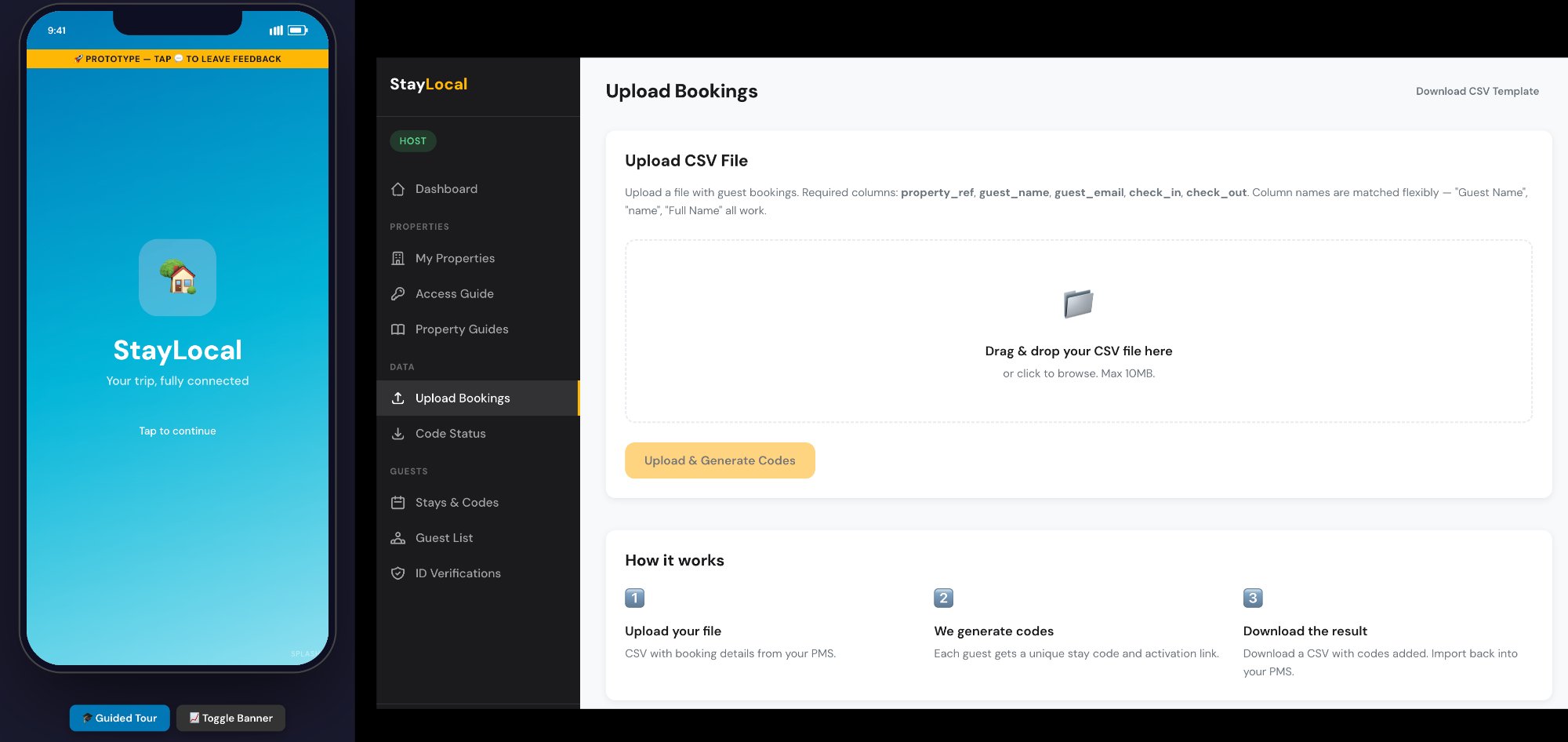
Task: Open the Download CSV Template link
Action: (x=1477, y=91)
